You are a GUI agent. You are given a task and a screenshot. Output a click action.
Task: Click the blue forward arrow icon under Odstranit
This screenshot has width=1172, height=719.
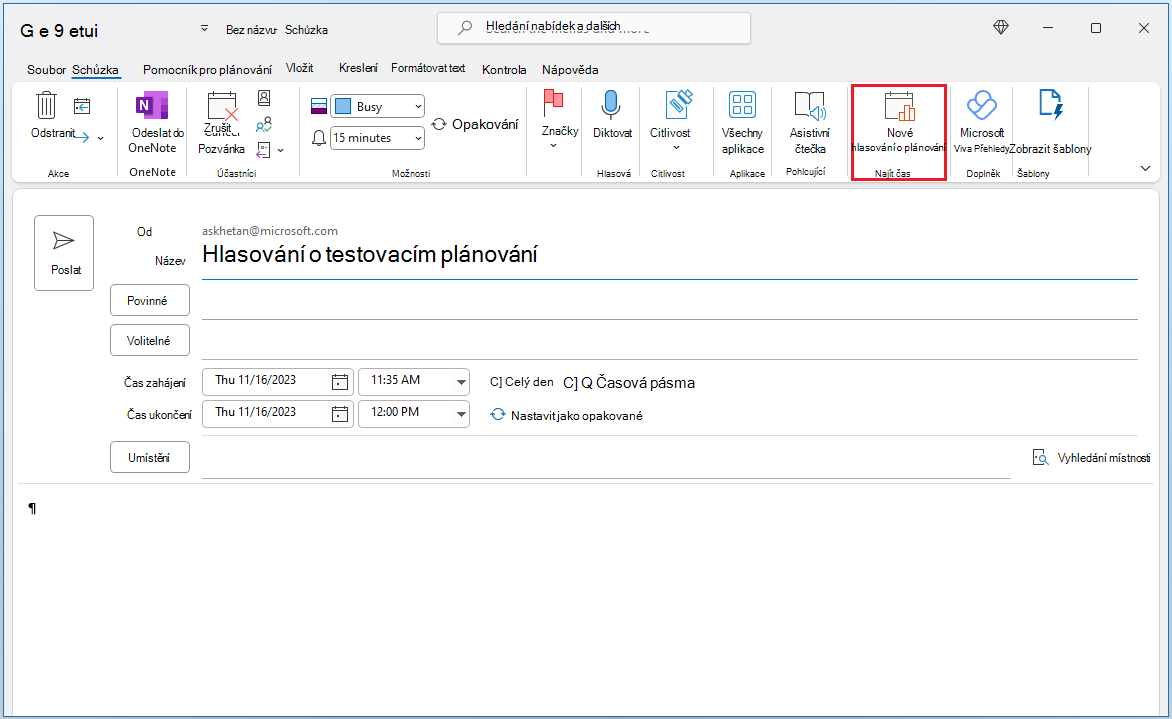[81, 138]
